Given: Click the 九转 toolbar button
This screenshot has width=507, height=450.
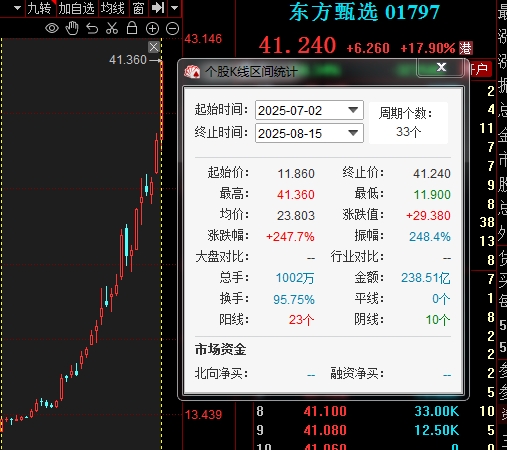Looking at the screenshot, I should [39, 8].
